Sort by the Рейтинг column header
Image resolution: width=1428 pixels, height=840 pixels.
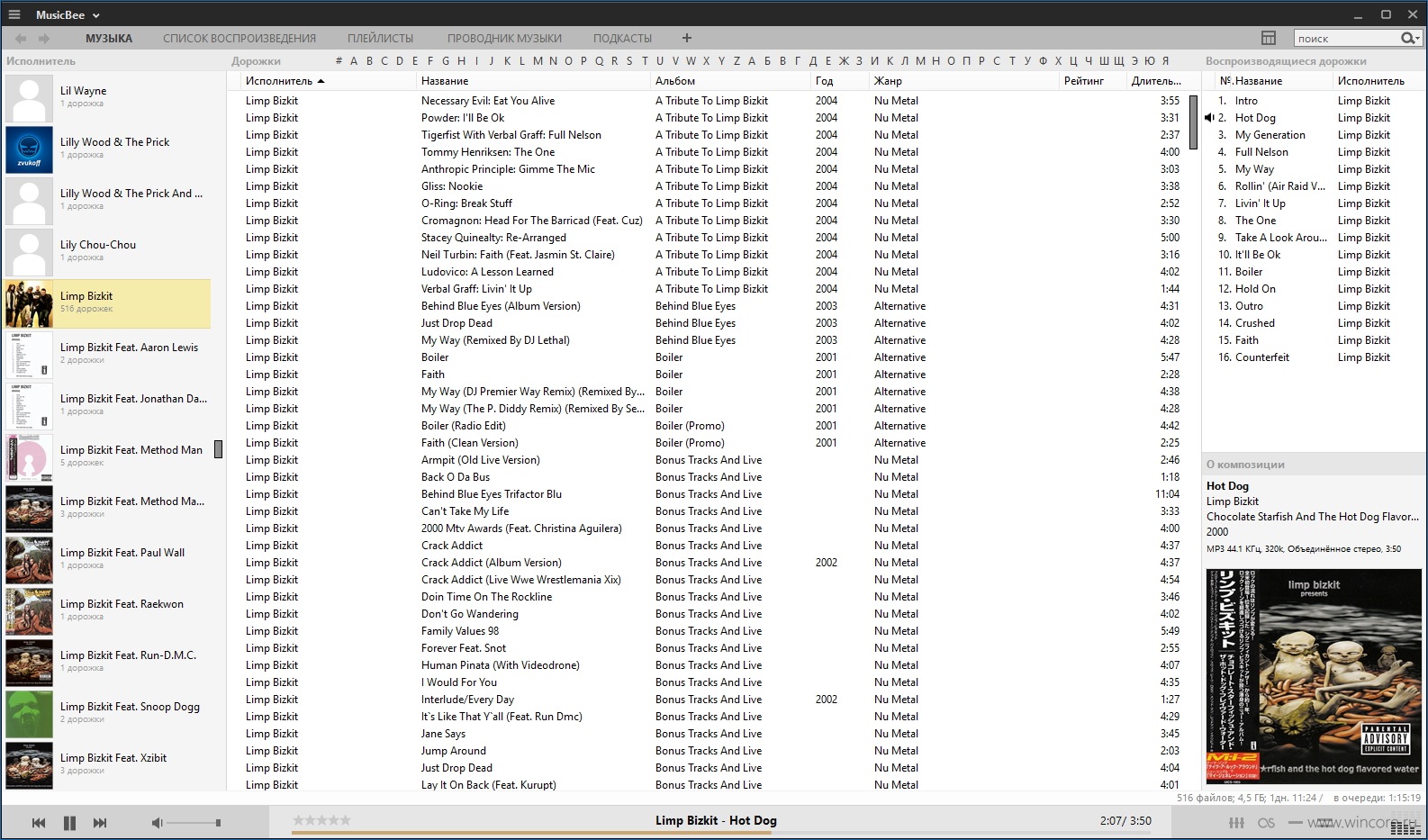click(1084, 81)
